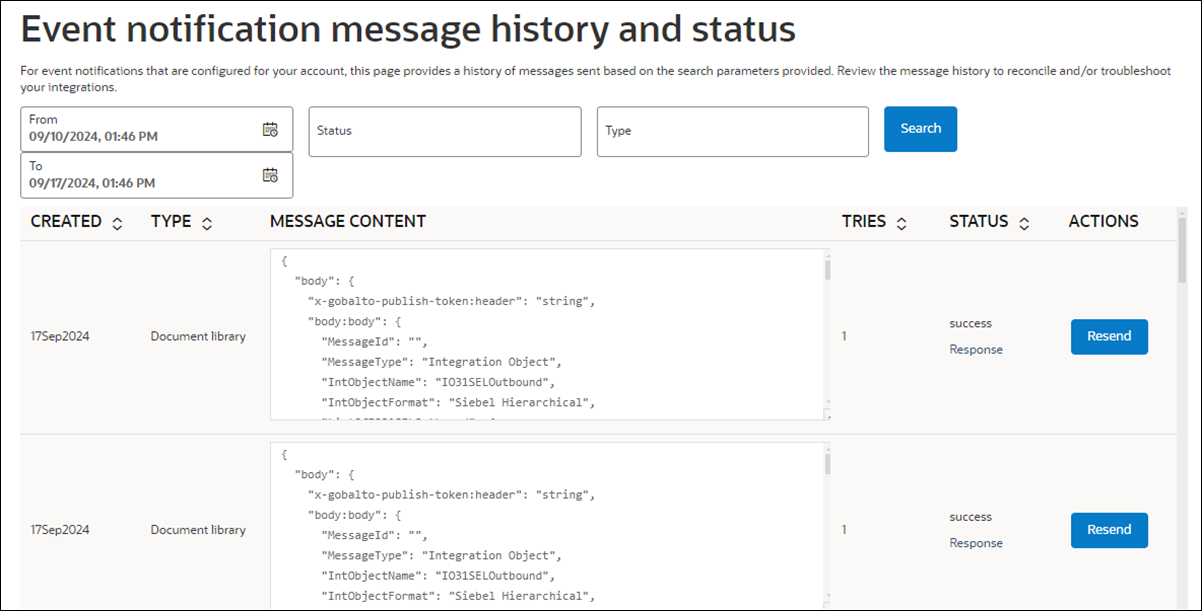The width and height of the screenshot is (1202, 611).
Task: Select second row's 17Sep2024 date cell
Action: coord(60,531)
